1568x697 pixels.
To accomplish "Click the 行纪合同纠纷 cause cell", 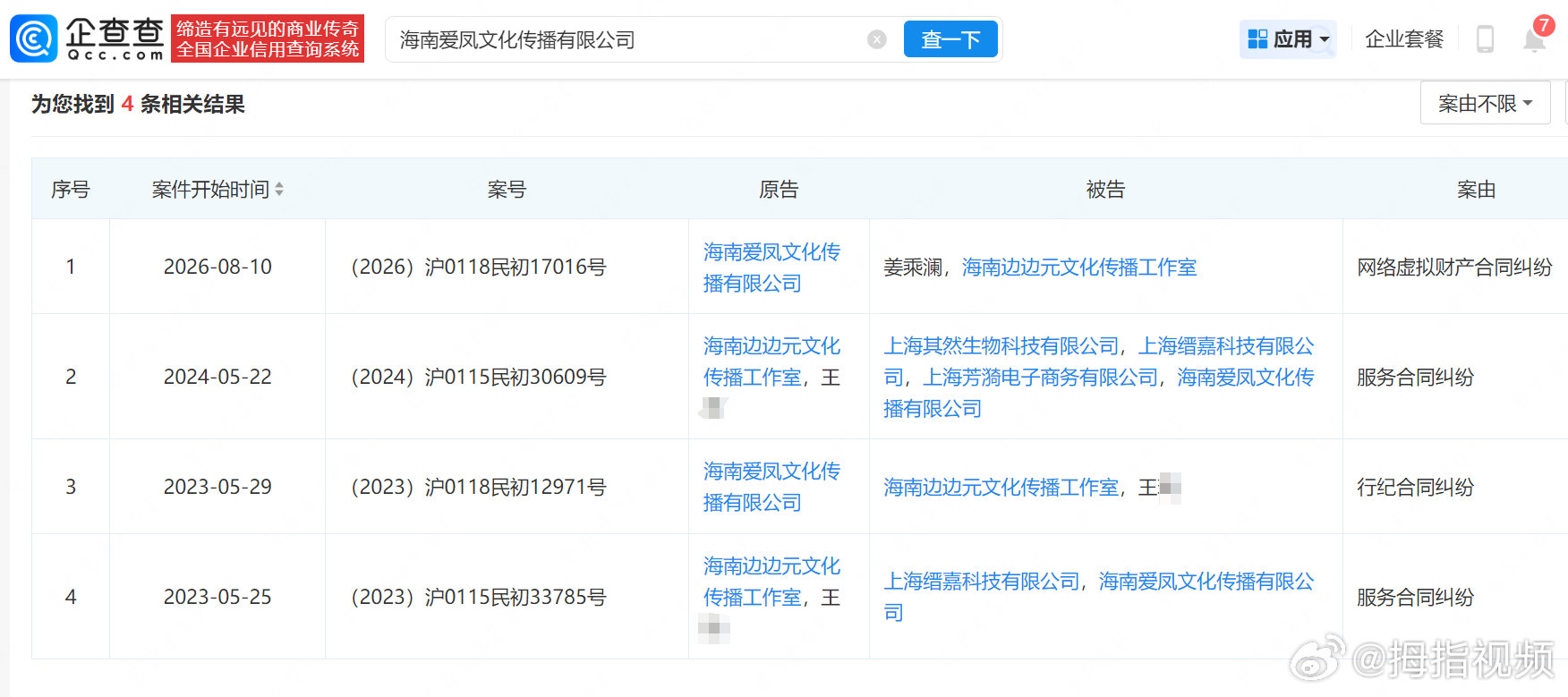I will [x=1415, y=487].
